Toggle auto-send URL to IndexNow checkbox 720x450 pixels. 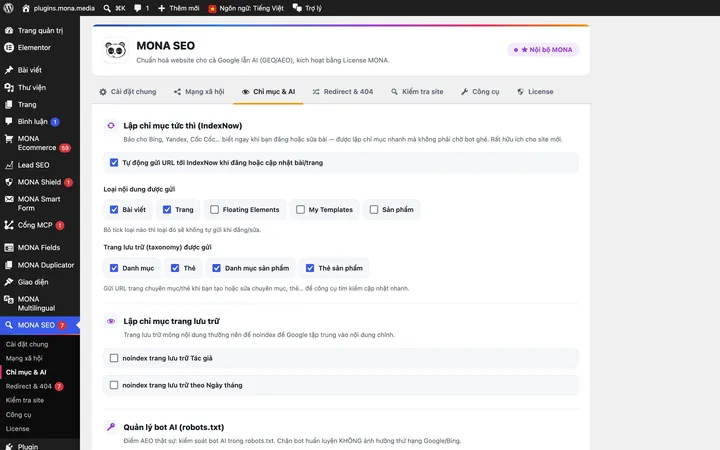pyautogui.click(x=114, y=163)
